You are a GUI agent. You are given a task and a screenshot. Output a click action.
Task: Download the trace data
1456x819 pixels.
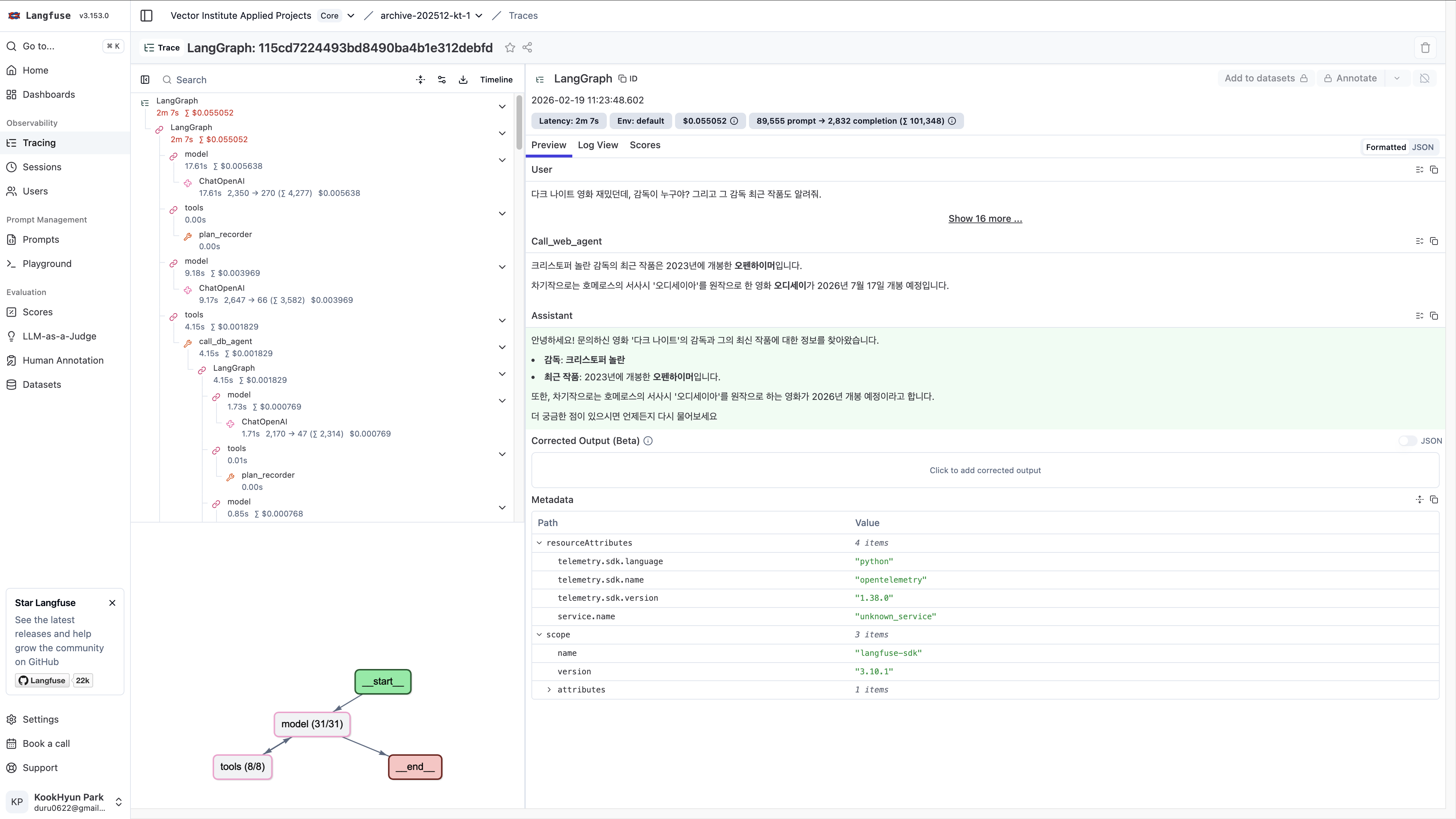463,80
